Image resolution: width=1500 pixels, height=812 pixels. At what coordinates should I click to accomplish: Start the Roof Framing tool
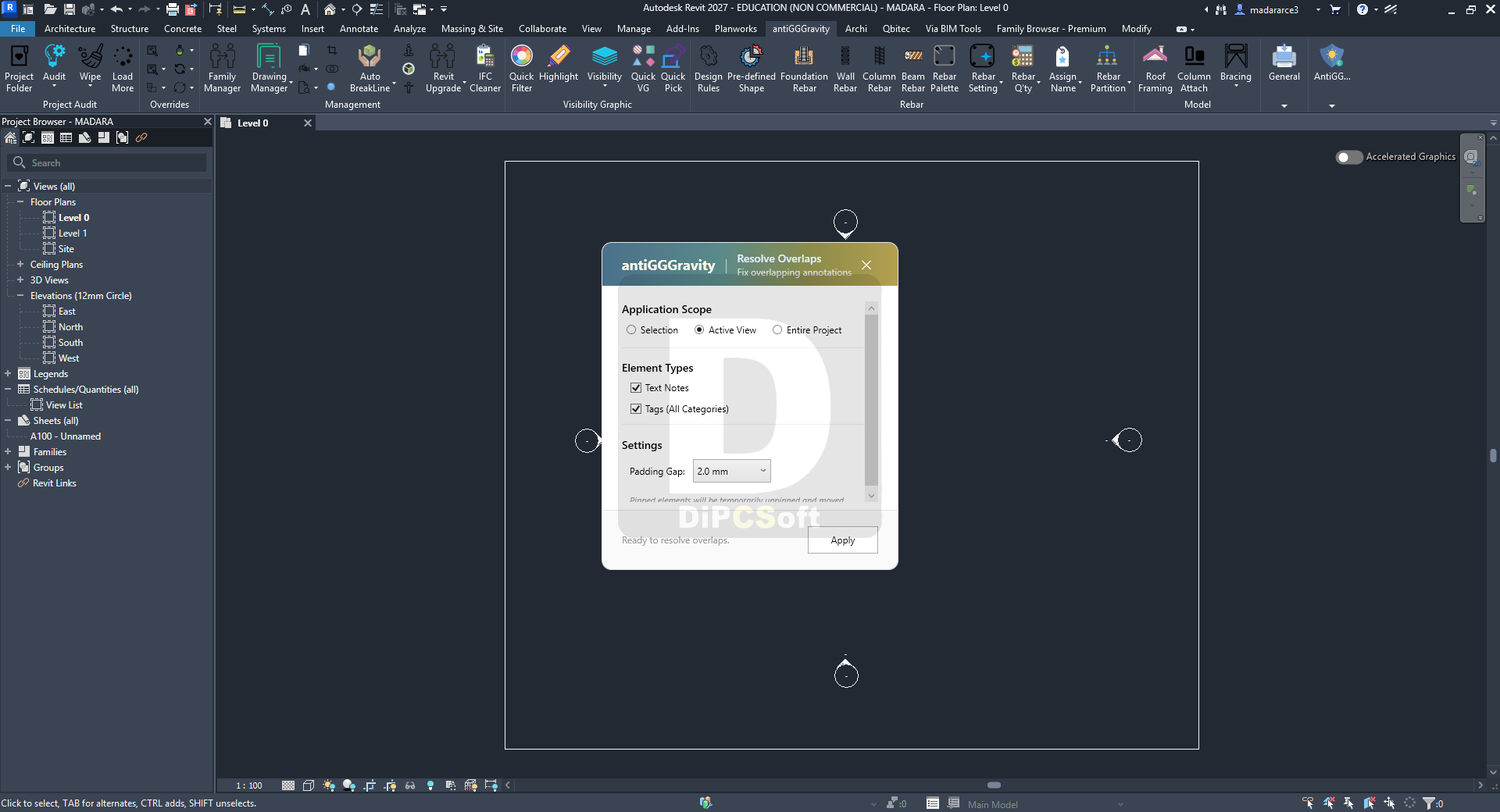1155,69
